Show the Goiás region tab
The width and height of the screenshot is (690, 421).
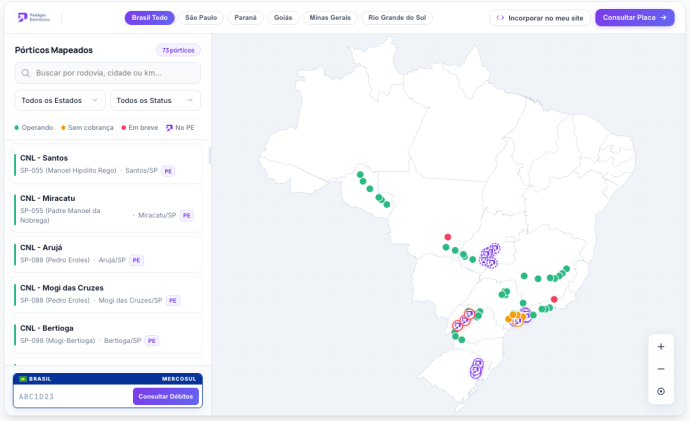pyautogui.click(x=283, y=18)
